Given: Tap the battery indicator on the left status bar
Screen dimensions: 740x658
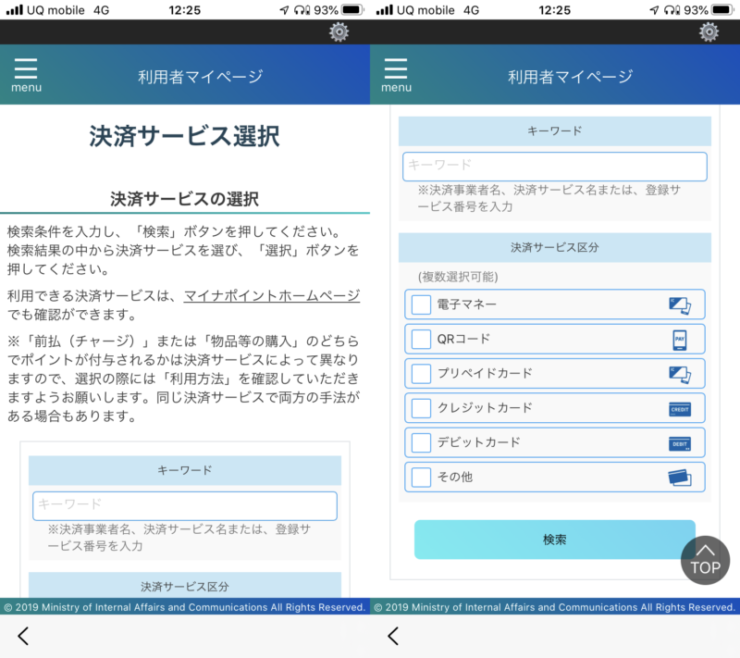Looking at the screenshot, I should point(352,10).
